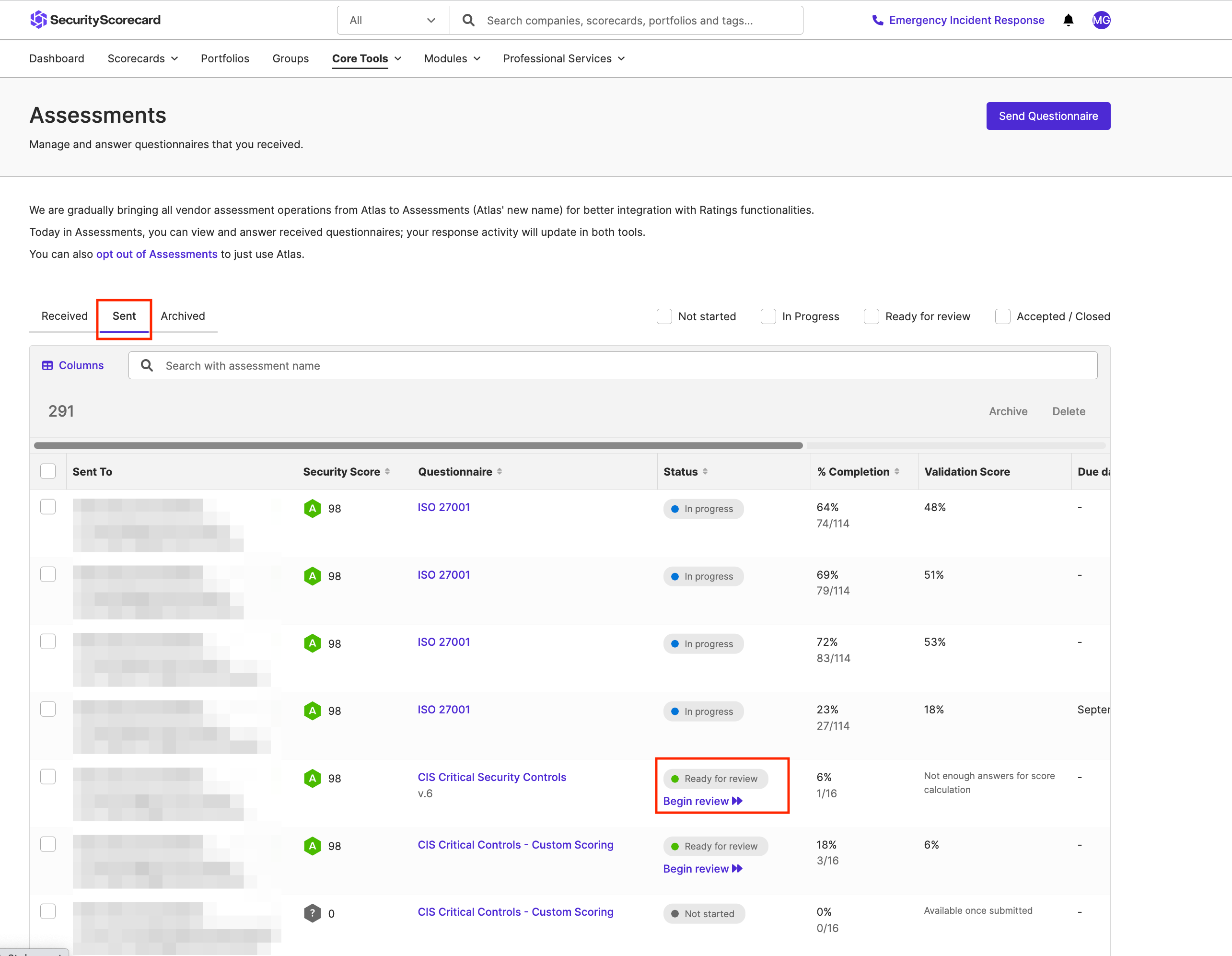
Task: Click Begin review arrows in 1/16 row
Action: 737,801
